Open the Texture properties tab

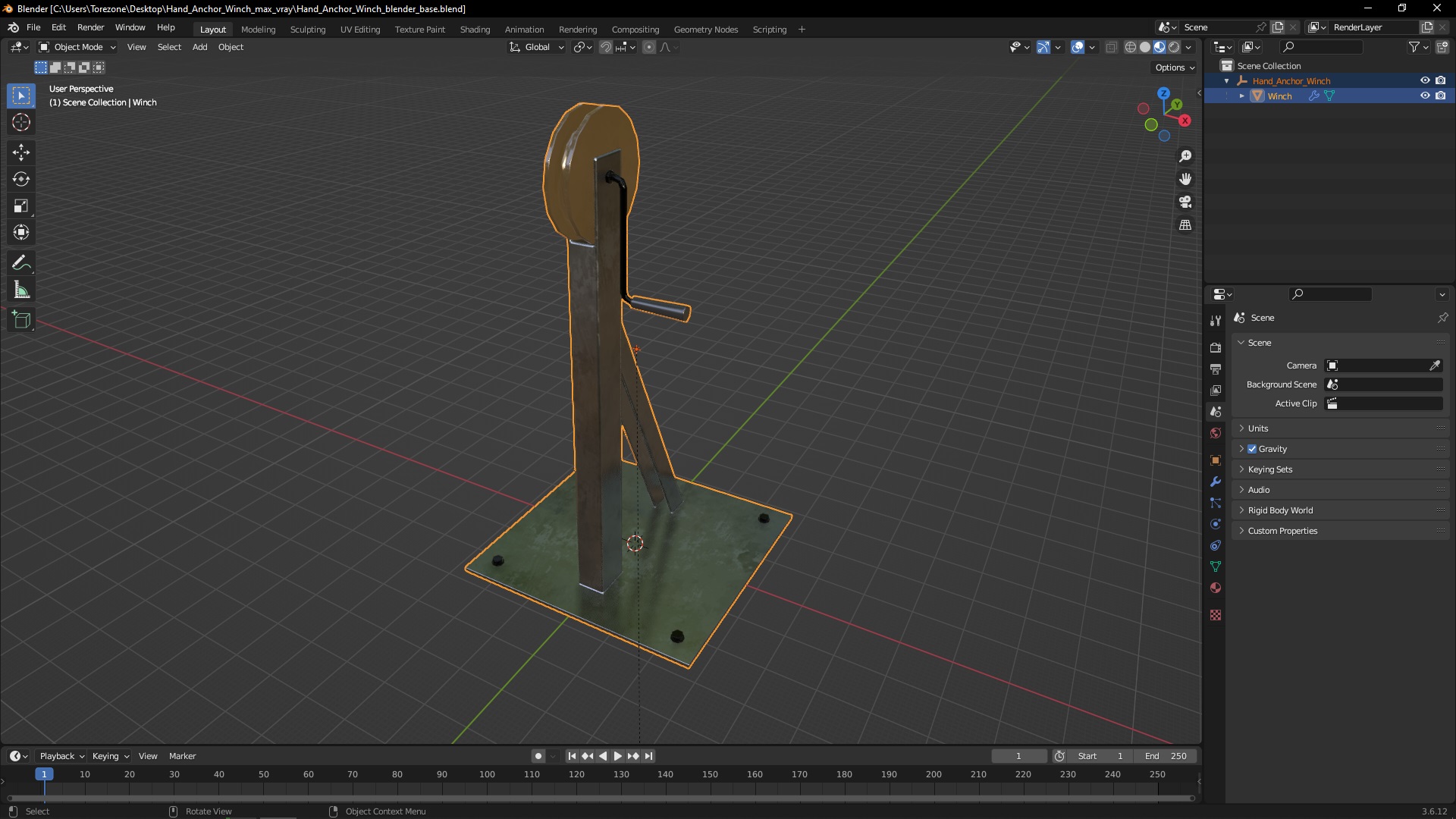point(1216,615)
